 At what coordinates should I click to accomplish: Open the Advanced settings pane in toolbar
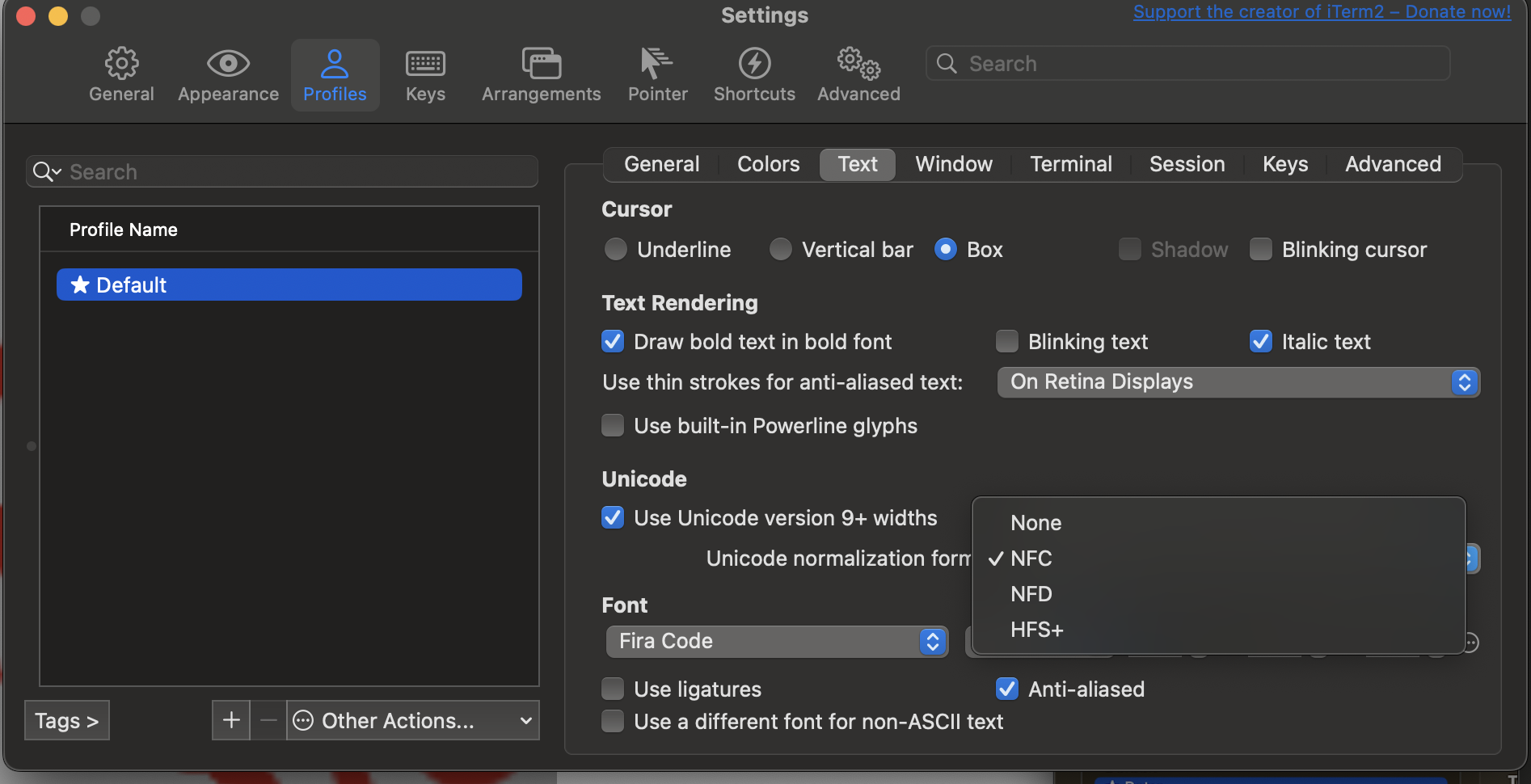(858, 75)
